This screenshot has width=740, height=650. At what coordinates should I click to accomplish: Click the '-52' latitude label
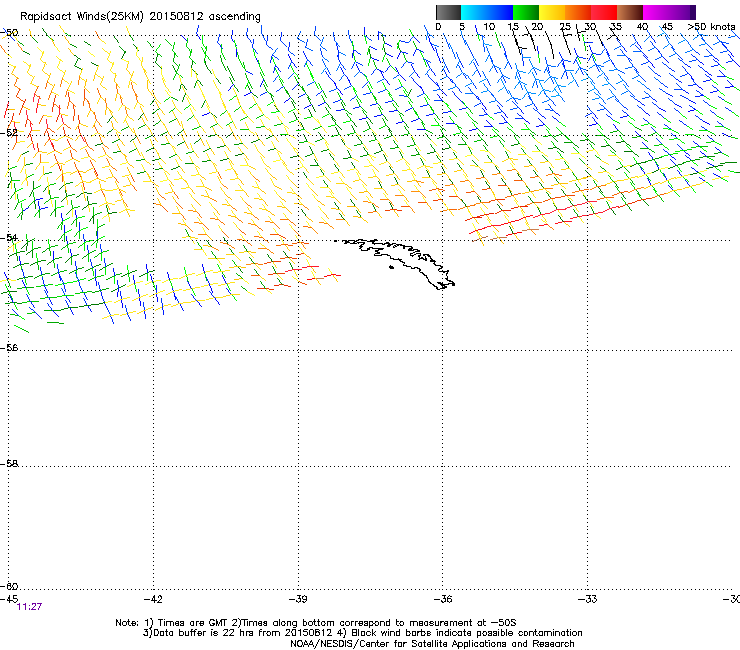9,133
